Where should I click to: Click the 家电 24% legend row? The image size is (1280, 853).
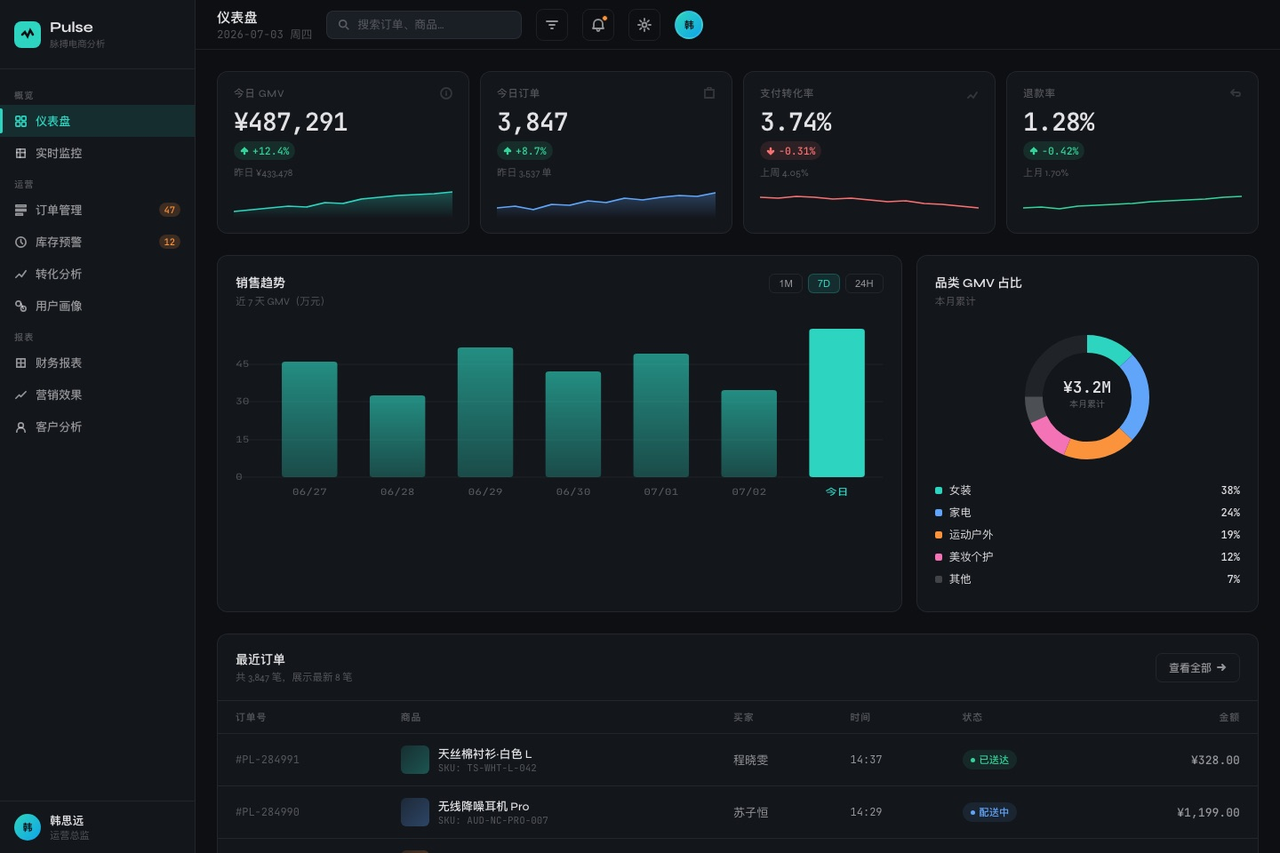[1087, 513]
